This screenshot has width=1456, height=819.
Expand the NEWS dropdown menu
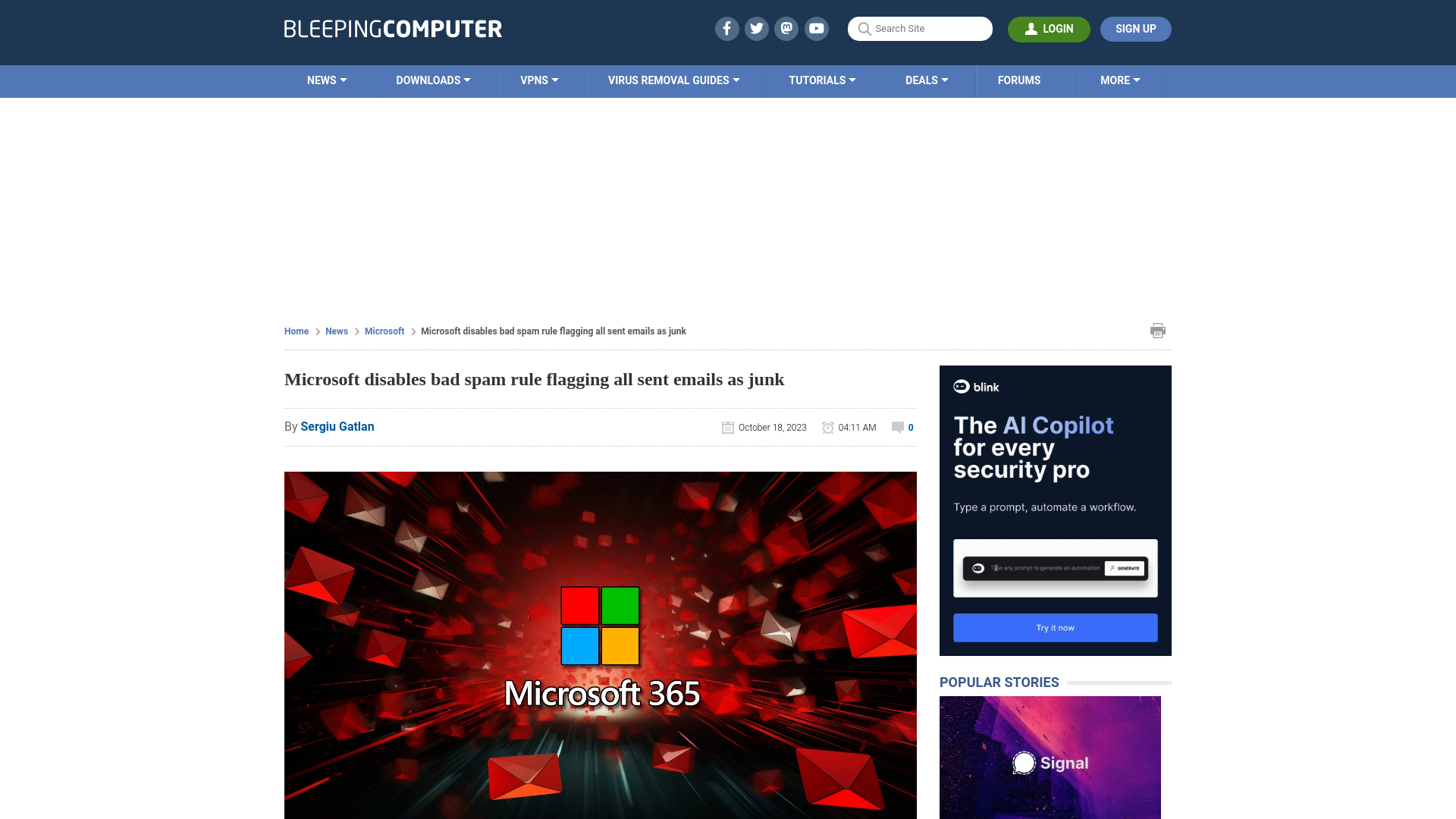(327, 80)
